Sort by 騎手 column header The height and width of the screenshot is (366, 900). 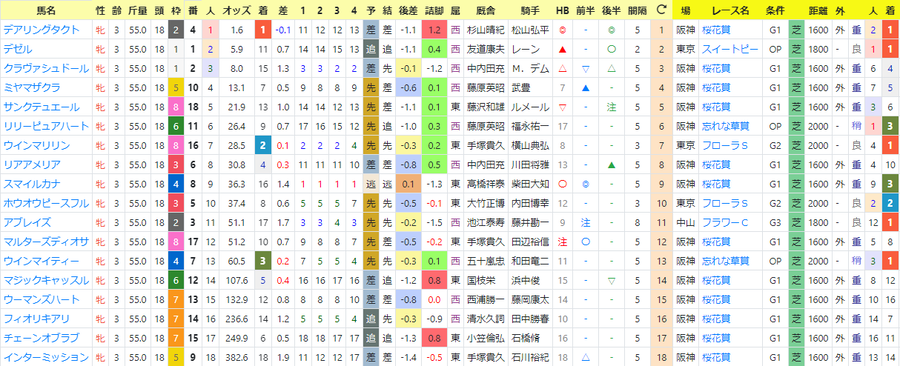click(529, 10)
